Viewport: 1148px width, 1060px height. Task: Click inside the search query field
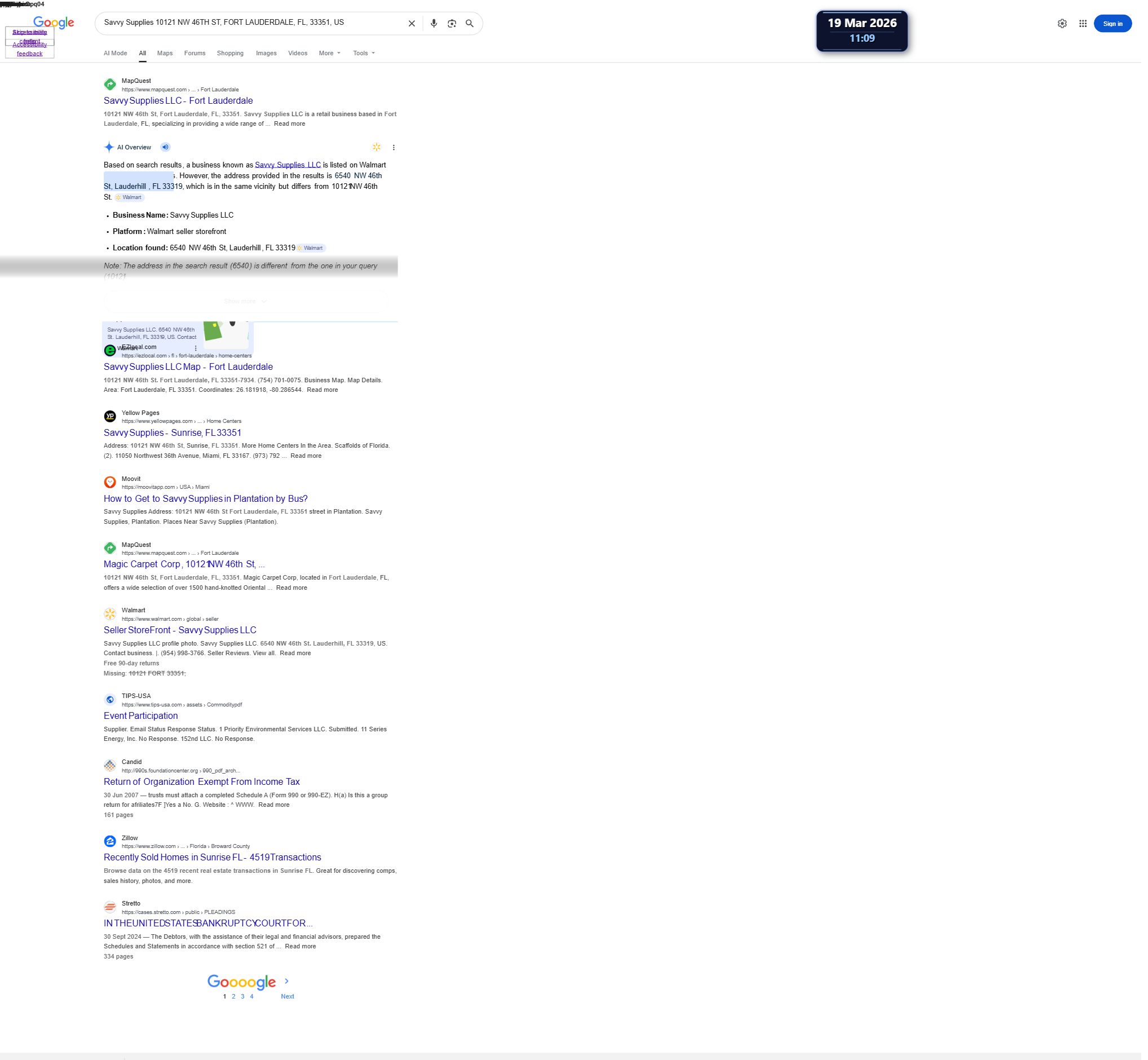click(253, 23)
